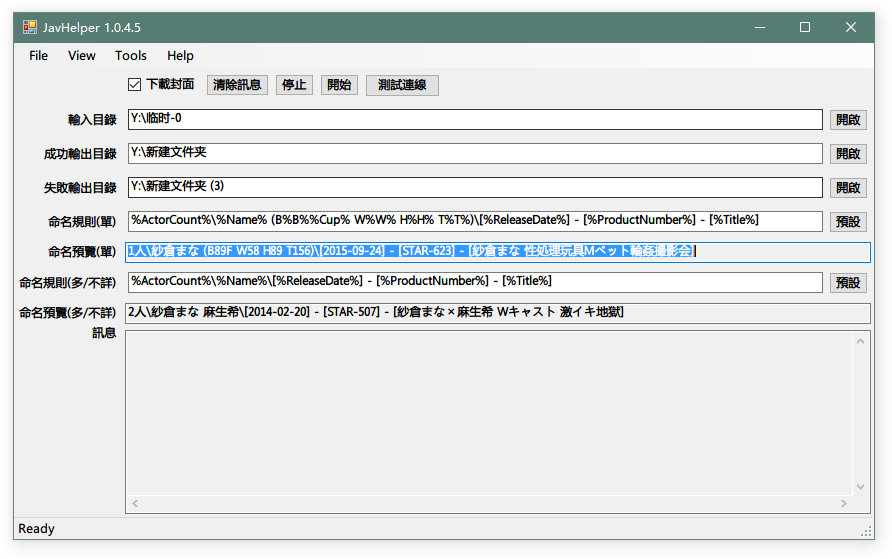Click 預設 button for 命名規則(單)
This screenshot has width=892, height=559.
(848, 222)
